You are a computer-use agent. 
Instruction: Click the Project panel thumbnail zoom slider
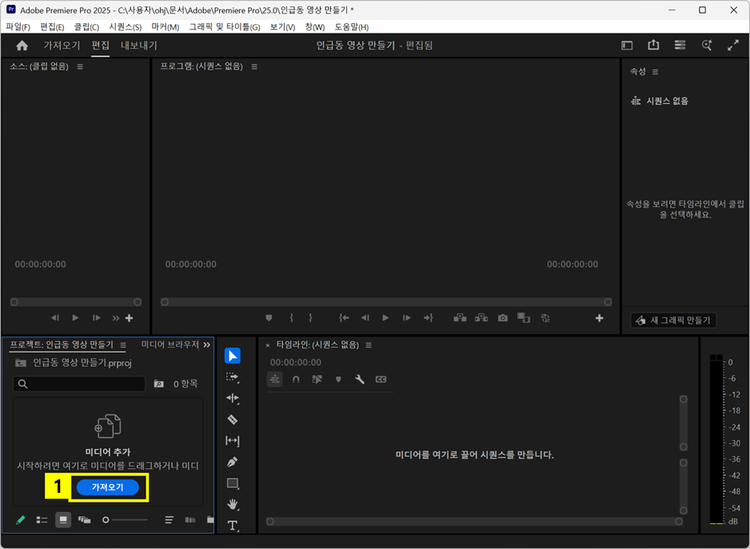tap(125, 520)
